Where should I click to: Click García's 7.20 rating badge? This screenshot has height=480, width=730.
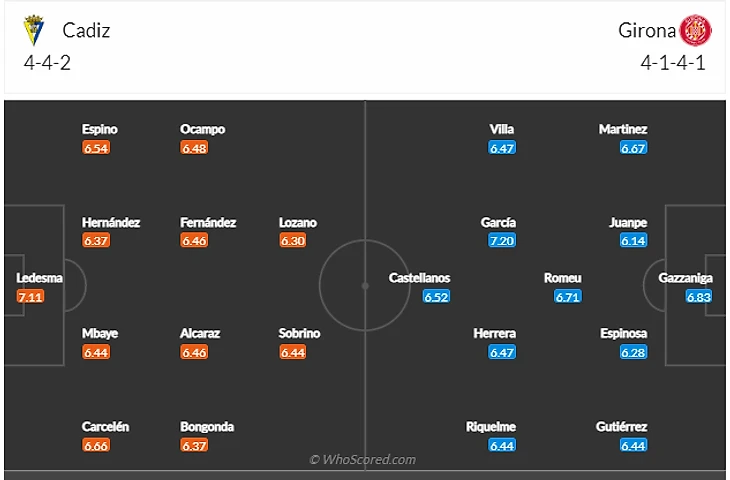[502, 241]
